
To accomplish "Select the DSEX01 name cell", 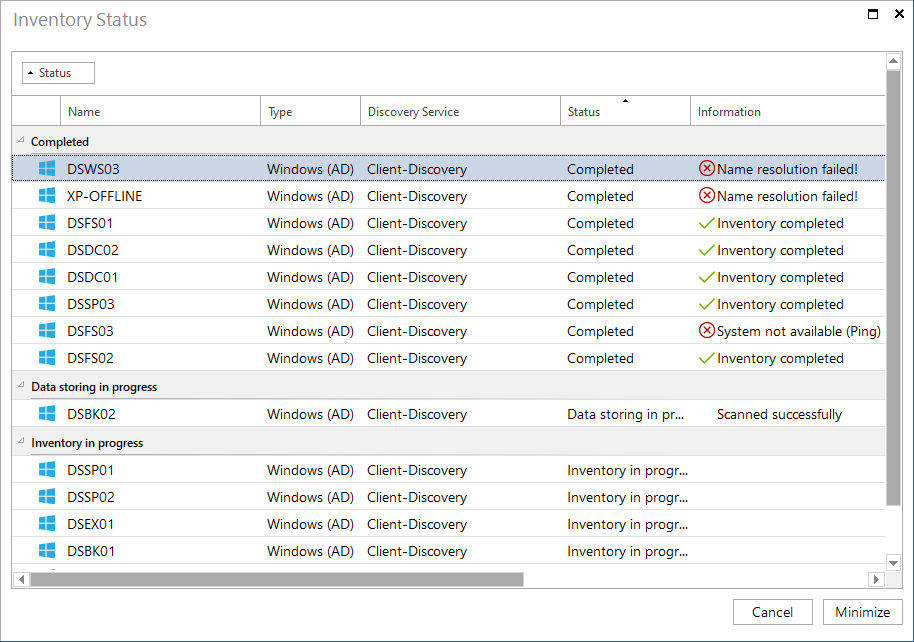I will [x=90, y=524].
